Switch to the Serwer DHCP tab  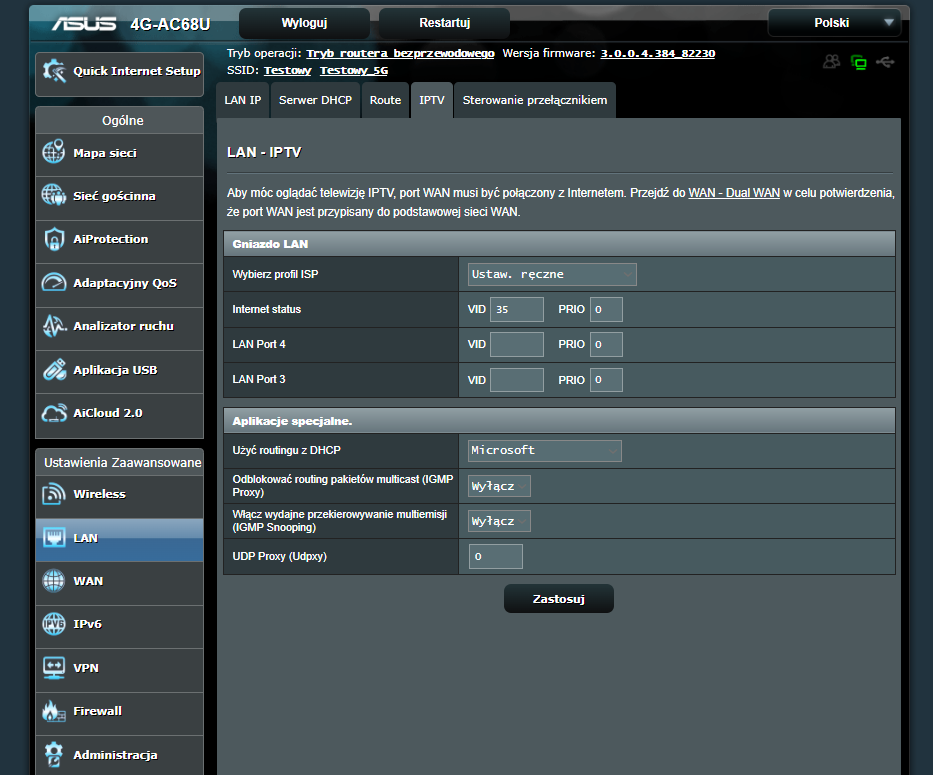(x=315, y=100)
